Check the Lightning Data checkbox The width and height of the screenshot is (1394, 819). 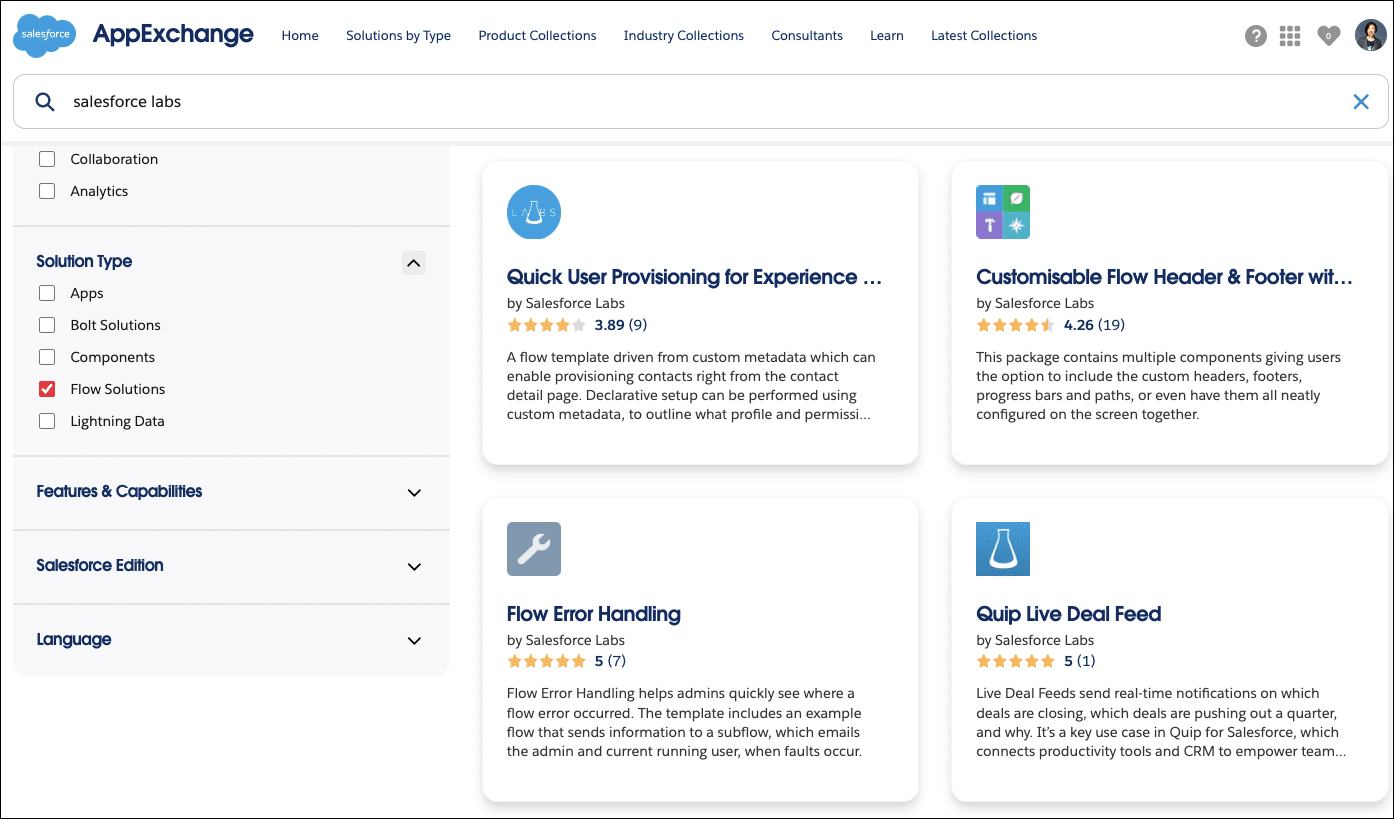pos(47,421)
